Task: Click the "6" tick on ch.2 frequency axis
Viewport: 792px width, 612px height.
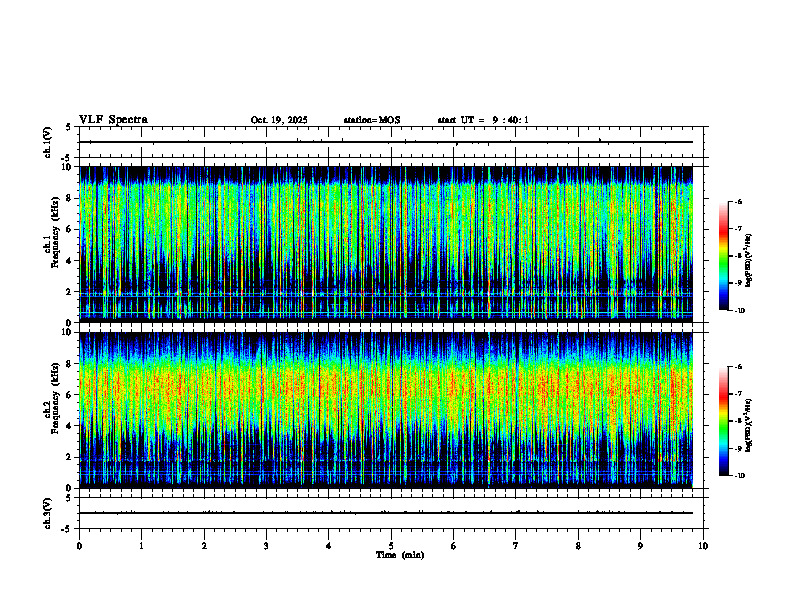Action: [x=71, y=395]
